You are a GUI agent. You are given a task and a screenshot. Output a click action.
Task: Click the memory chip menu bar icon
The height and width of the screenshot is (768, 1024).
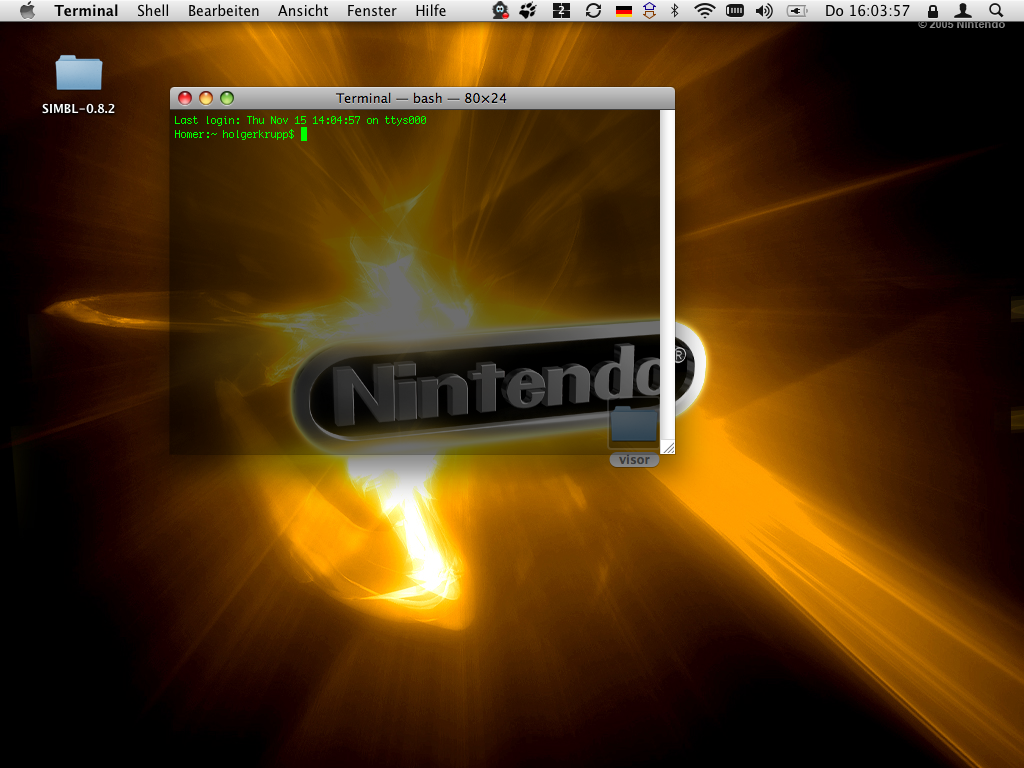click(735, 10)
